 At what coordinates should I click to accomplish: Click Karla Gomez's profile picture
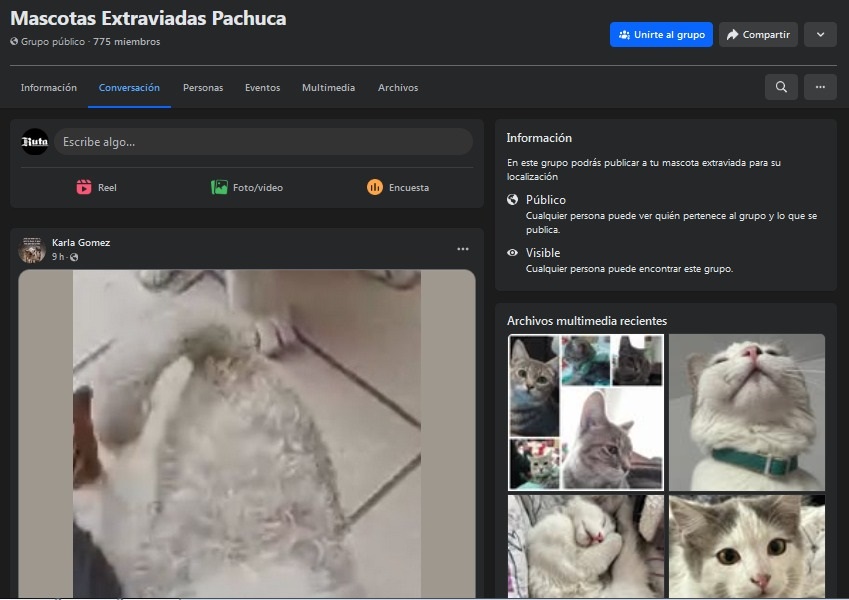32,250
